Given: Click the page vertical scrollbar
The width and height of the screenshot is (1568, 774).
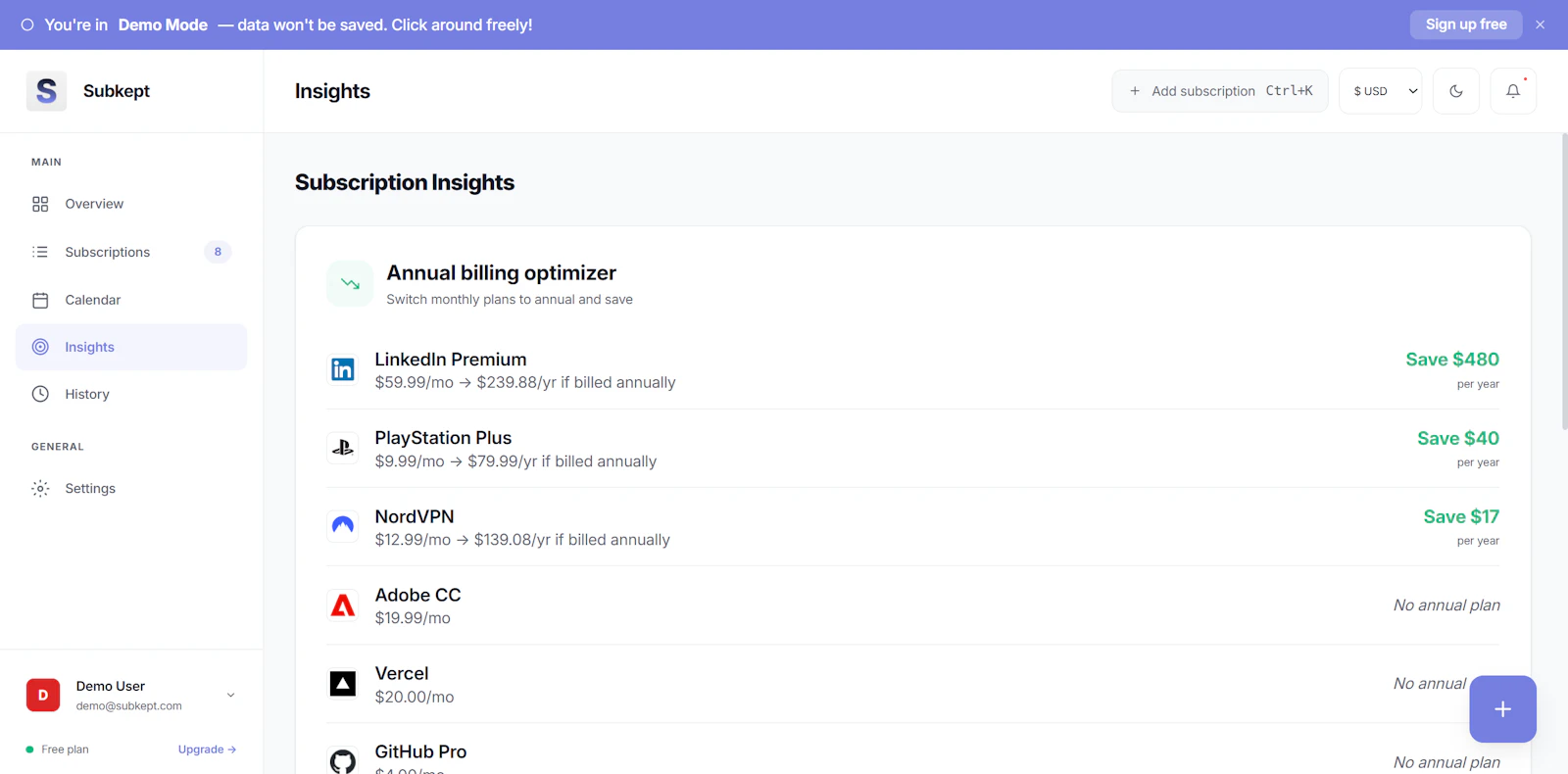Looking at the screenshot, I should click(x=1564, y=282).
